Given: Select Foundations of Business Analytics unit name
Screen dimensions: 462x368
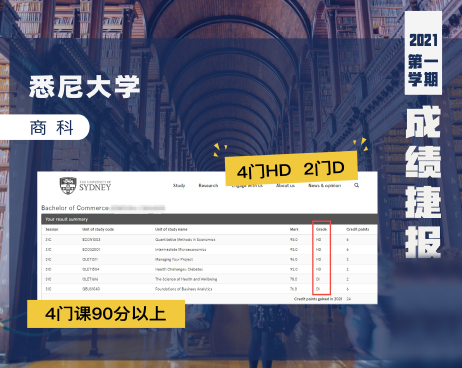Looking at the screenshot, I should pyautogui.click(x=184, y=289).
